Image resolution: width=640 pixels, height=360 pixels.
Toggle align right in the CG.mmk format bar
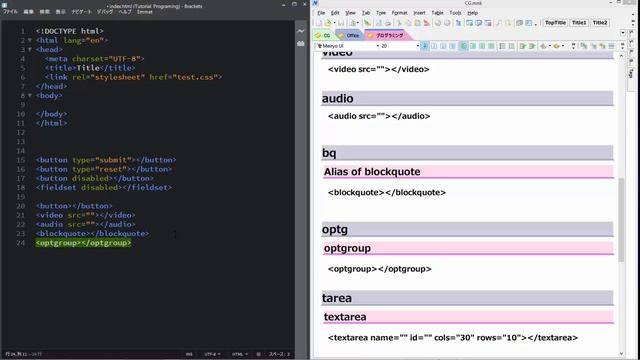point(482,46)
